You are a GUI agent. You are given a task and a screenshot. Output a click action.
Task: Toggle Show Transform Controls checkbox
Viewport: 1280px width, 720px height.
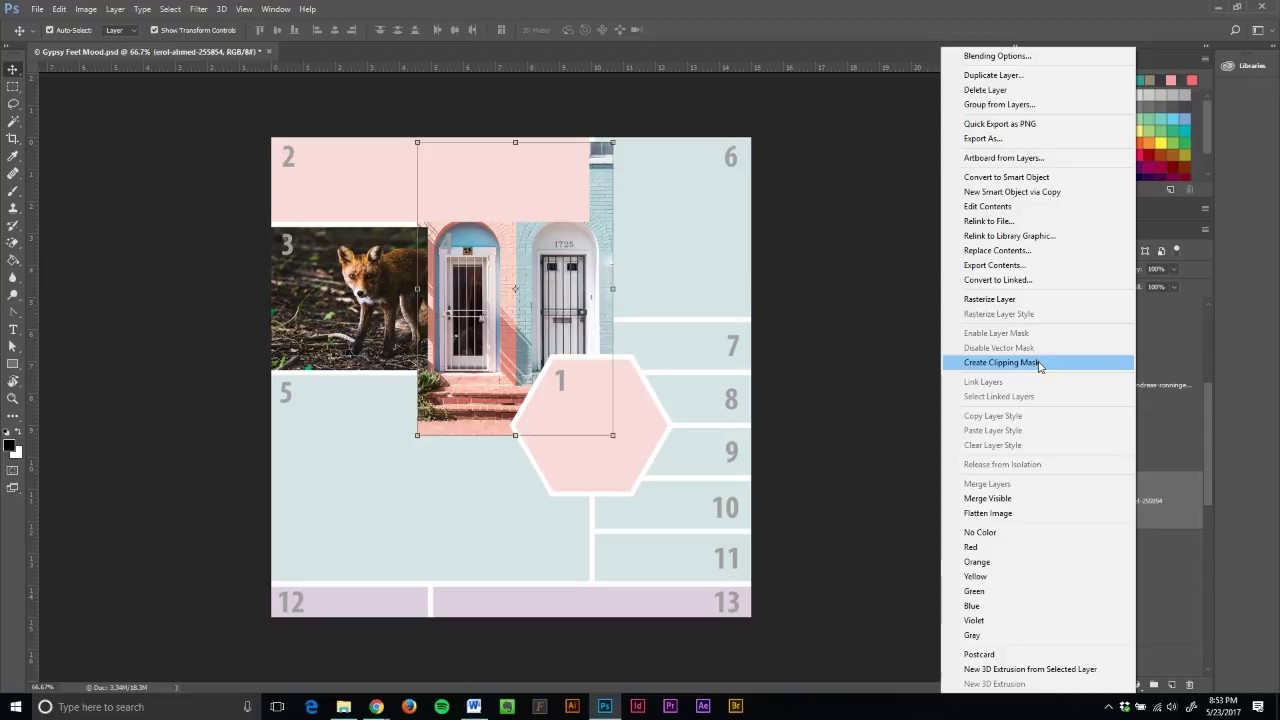(x=154, y=30)
